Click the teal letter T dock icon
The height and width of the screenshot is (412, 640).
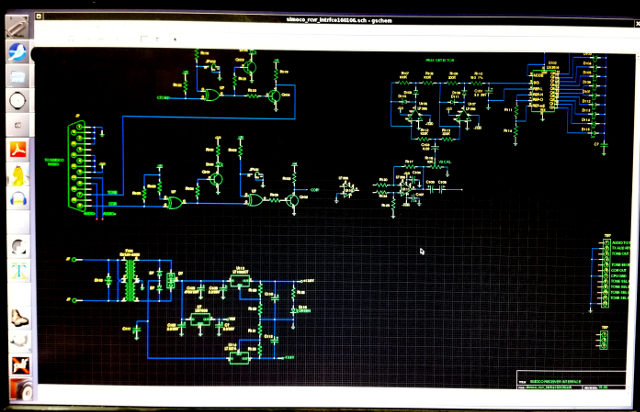click(x=18, y=271)
